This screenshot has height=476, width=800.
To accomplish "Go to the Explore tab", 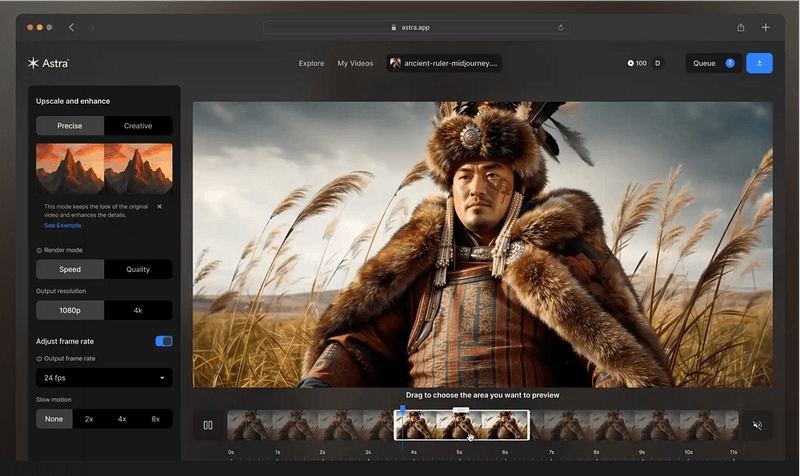I will [x=311, y=63].
